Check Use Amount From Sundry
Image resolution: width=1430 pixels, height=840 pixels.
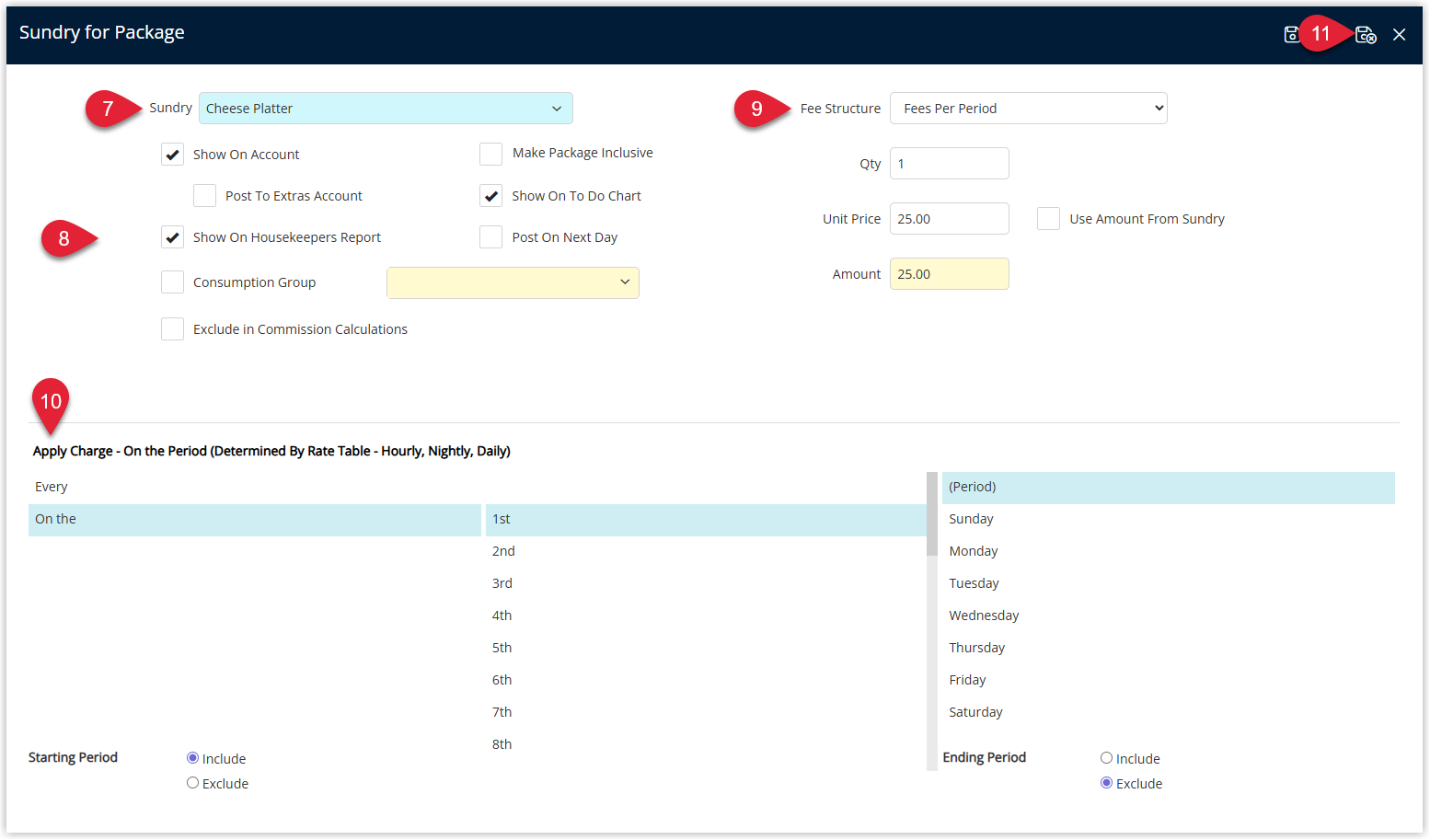[x=1048, y=218]
